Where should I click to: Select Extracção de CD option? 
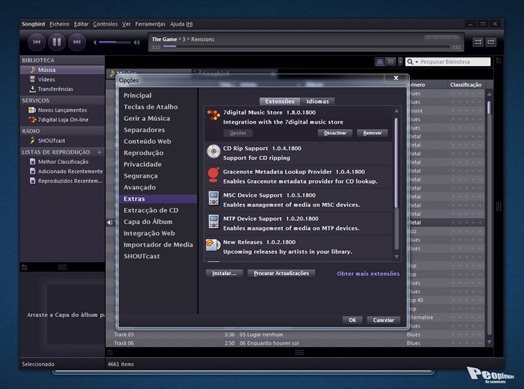(x=151, y=210)
